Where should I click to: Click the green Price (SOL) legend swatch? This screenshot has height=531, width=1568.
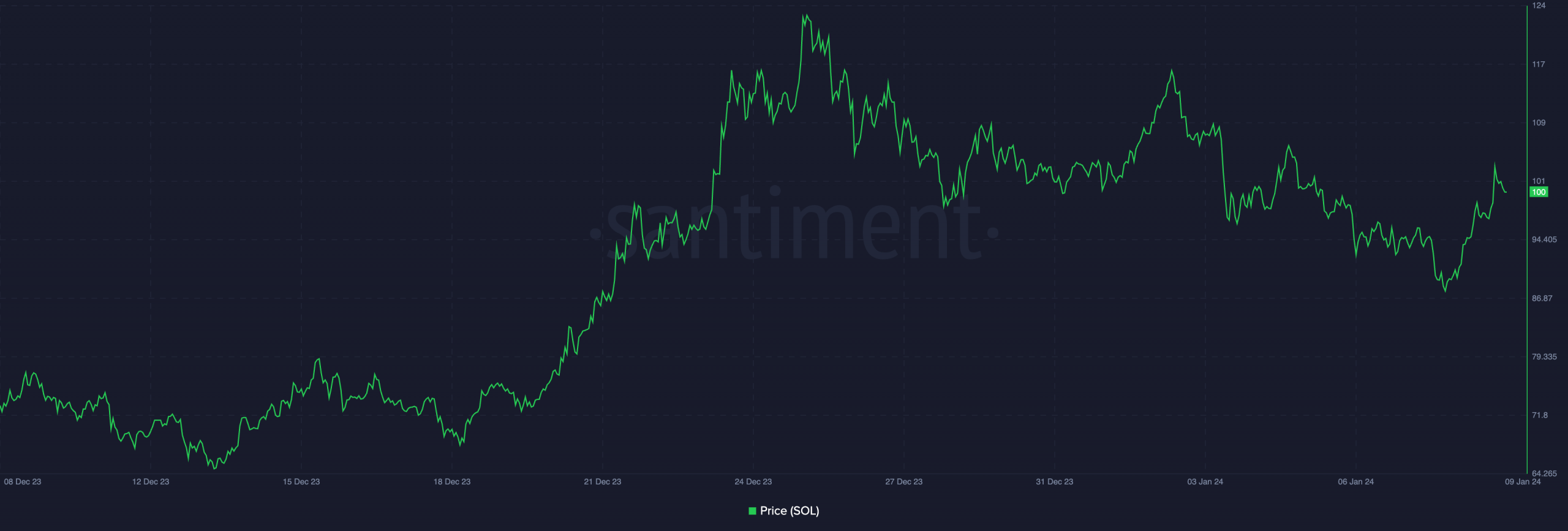pyautogui.click(x=752, y=511)
